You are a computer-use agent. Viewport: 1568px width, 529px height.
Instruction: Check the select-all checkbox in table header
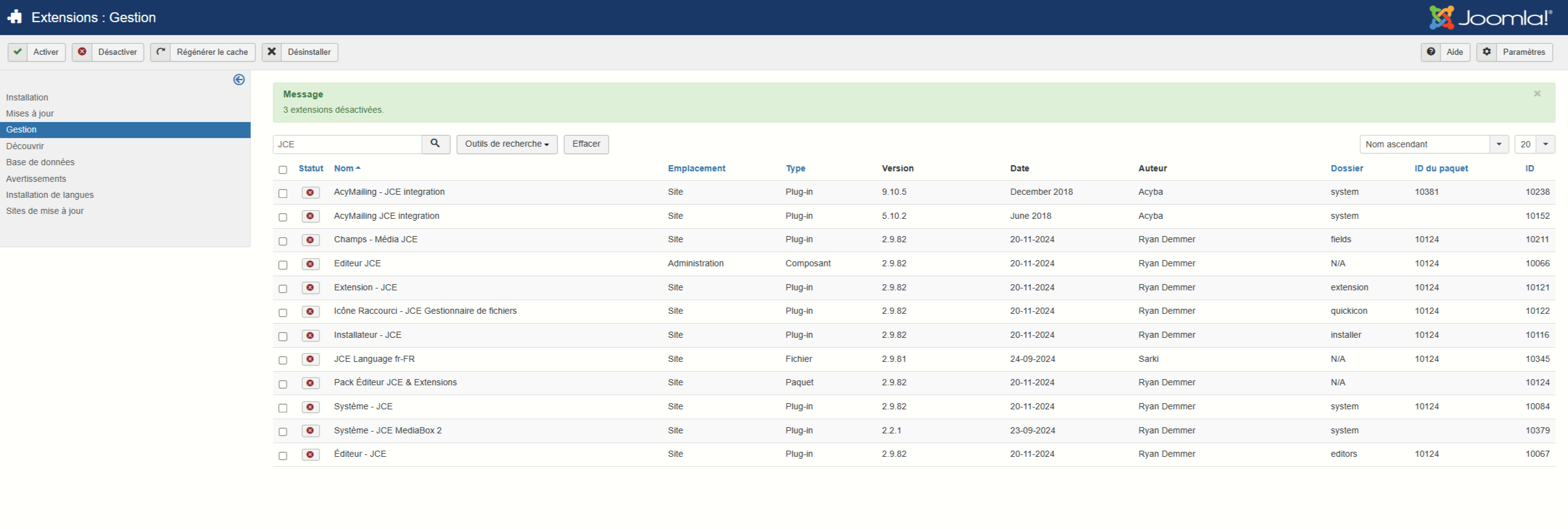(283, 170)
